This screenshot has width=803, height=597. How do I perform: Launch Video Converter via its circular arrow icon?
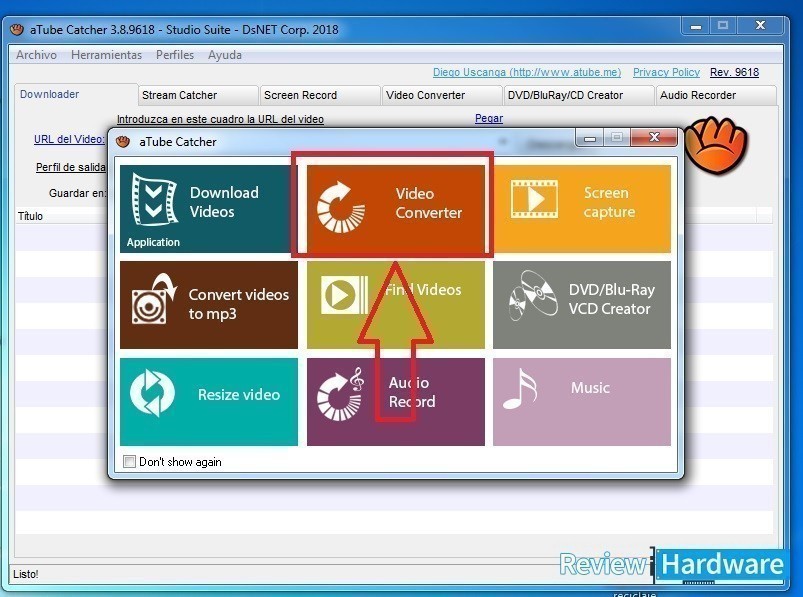click(x=341, y=207)
